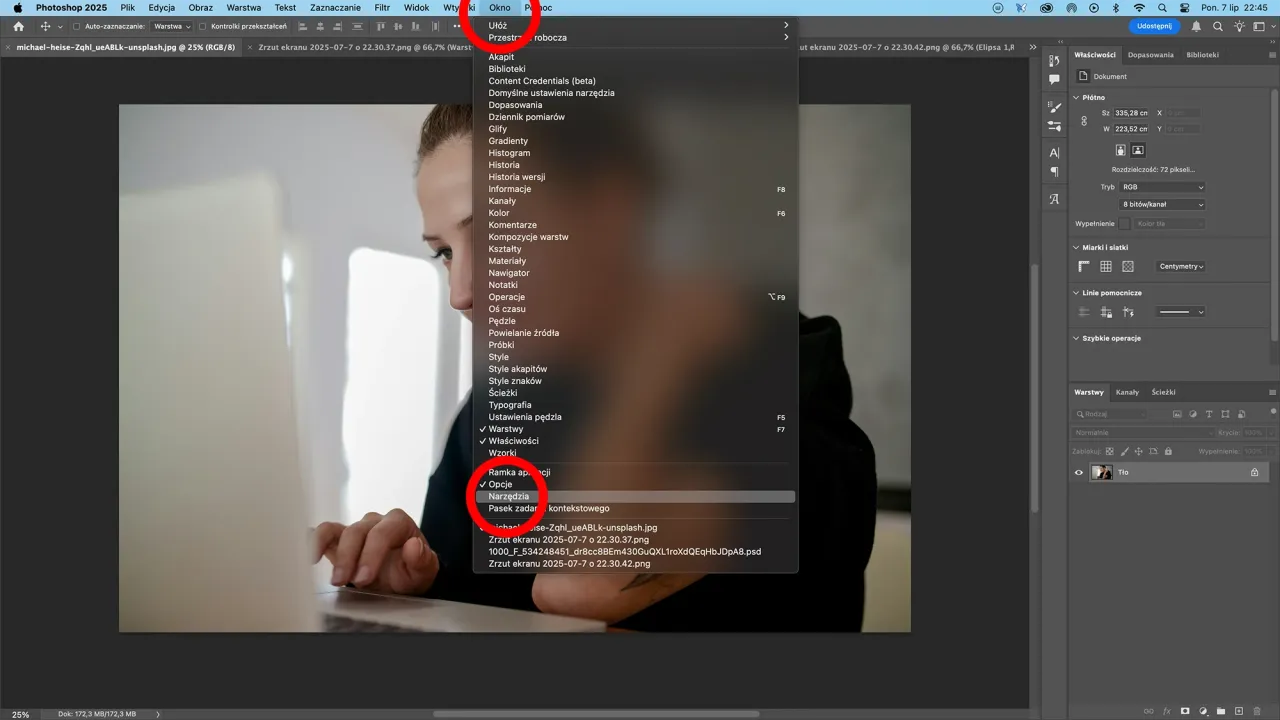Open the Character panel icon
The width and height of the screenshot is (1280, 720).
[1053, 153]
